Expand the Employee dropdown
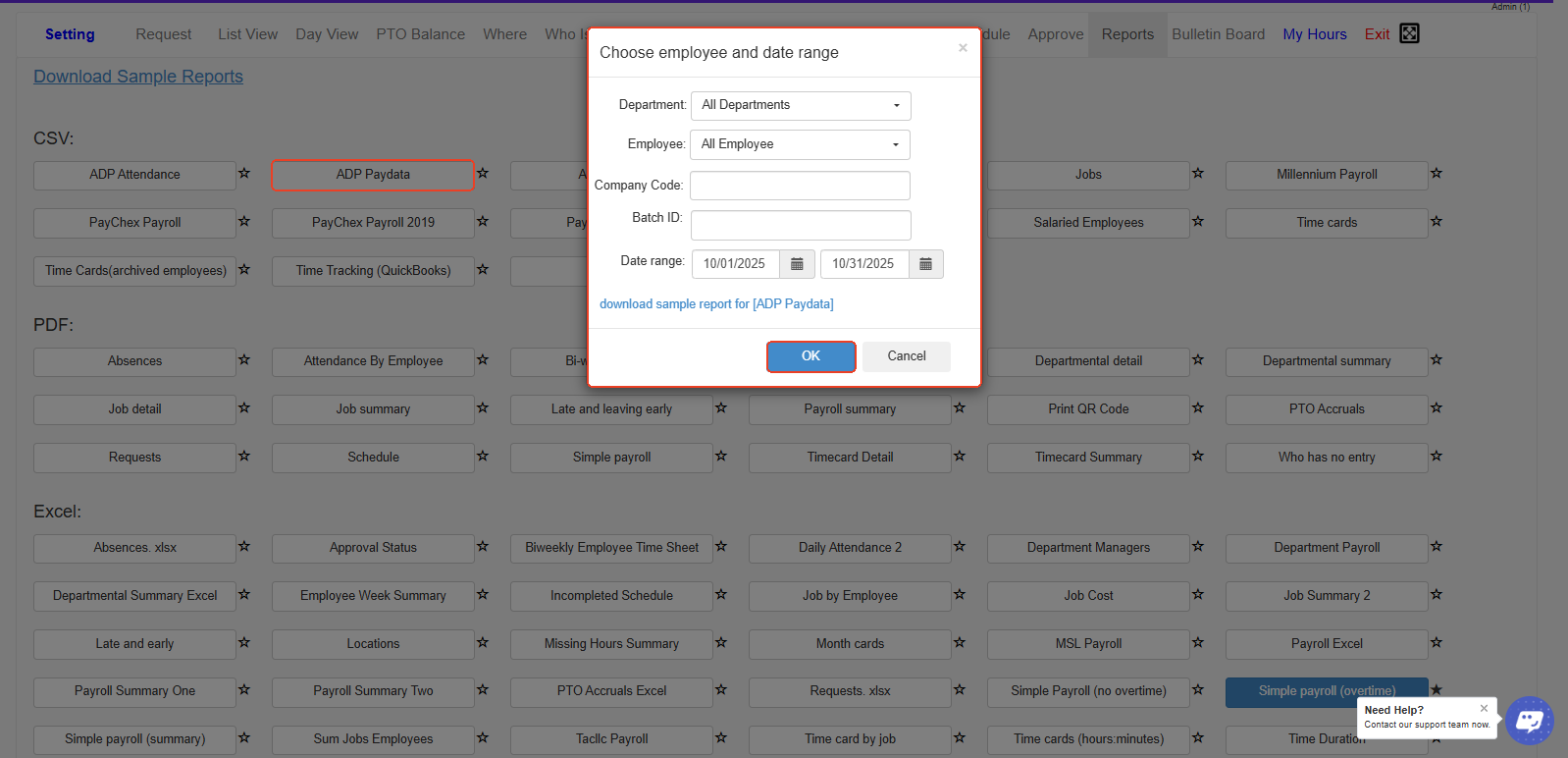 (800, 144)
